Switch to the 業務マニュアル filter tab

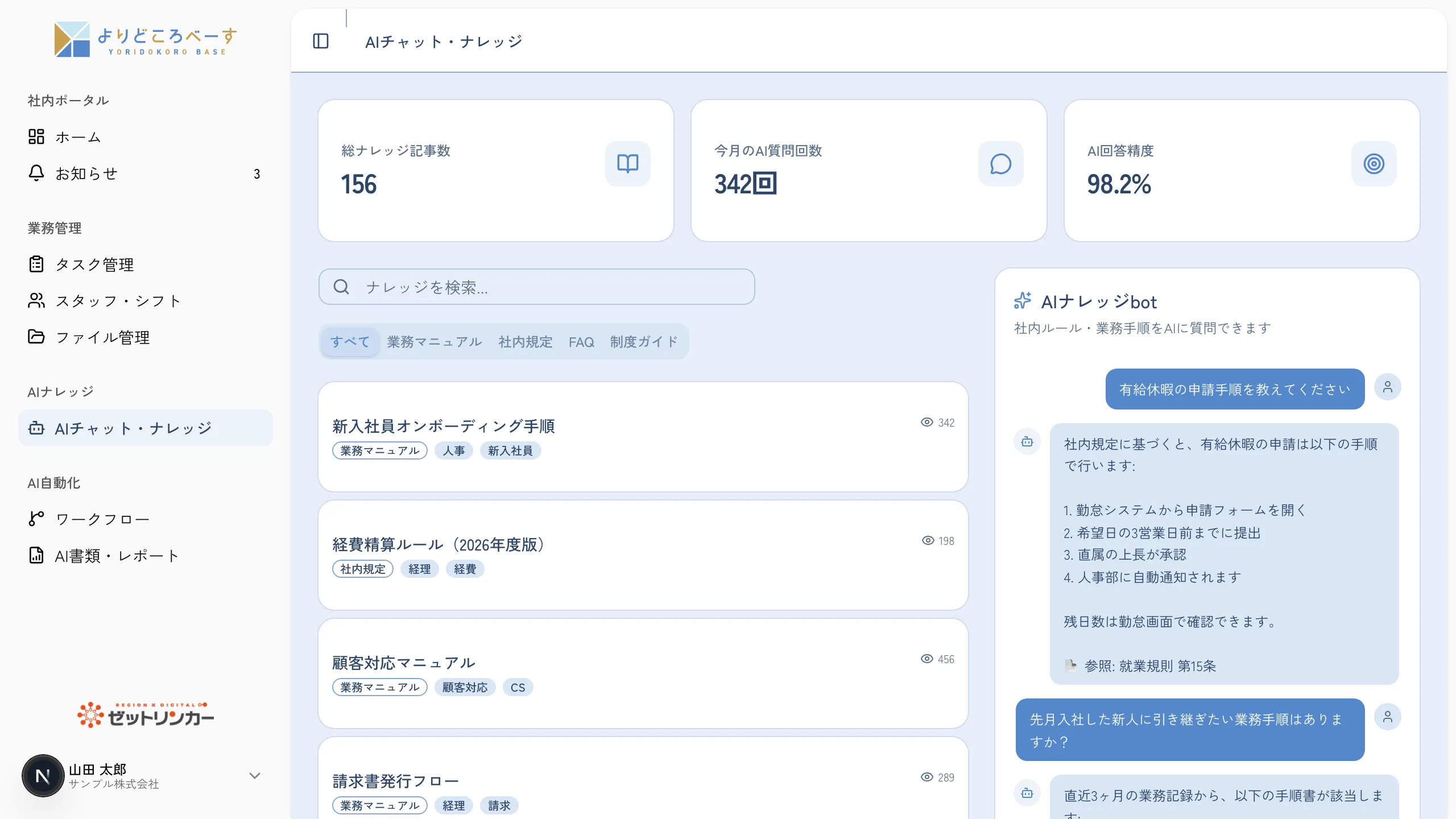435,342
